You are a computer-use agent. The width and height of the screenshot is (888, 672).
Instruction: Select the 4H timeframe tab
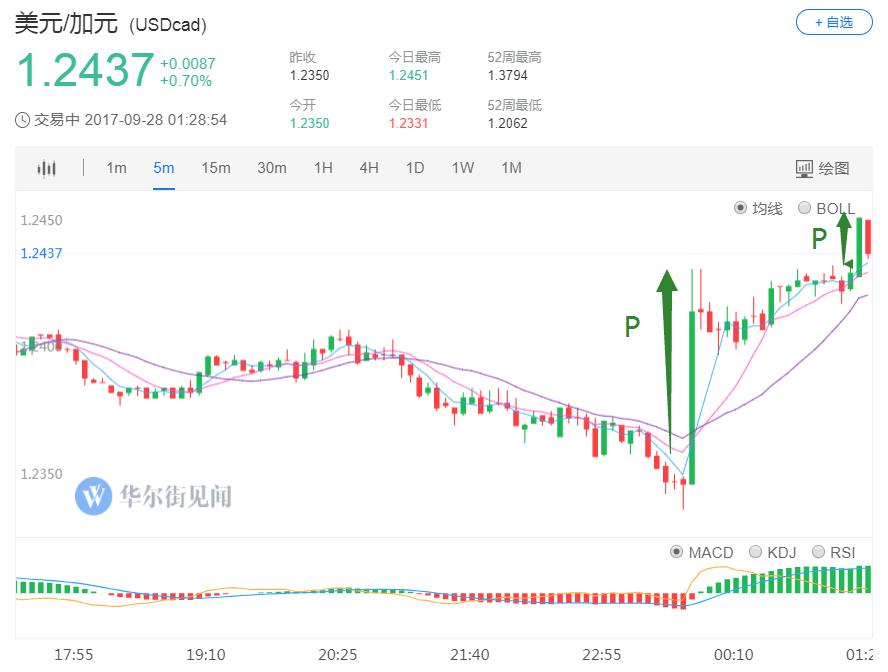tap(368, 168)
